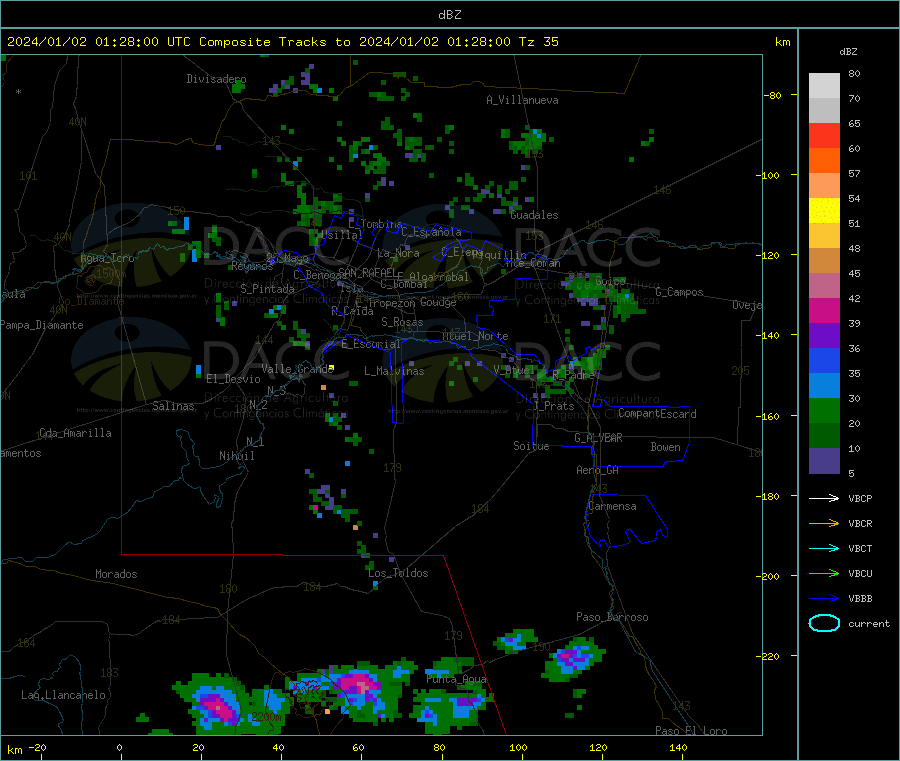Click the Aero_GA map label
900x761 pixels.
pyautogui.click(x=597, y=470)
